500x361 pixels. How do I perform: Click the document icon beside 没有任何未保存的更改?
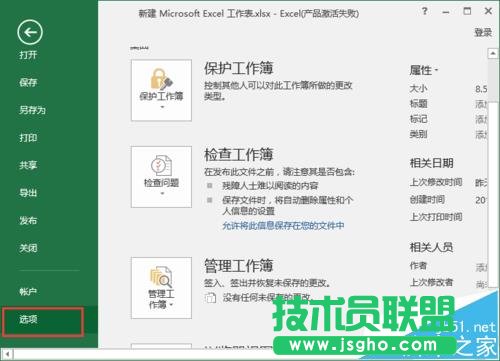tap(210, 297)
